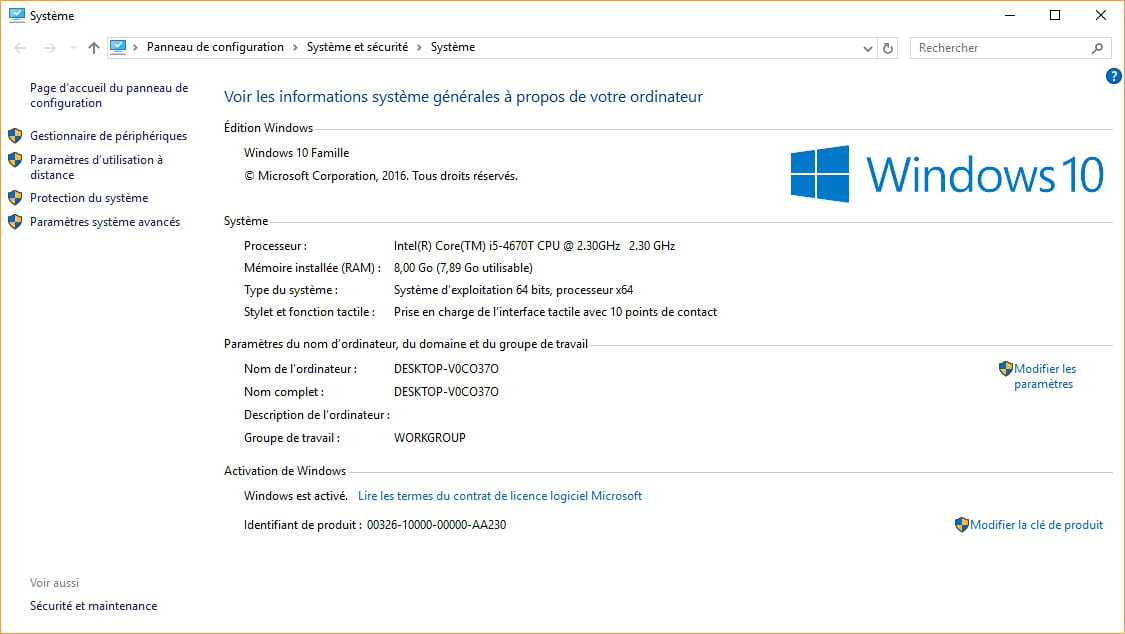The width and height of the screenshot is (1125, 634).
Task: Click shield icon next to Modifier la clé de produit
Action: [962, 525]
